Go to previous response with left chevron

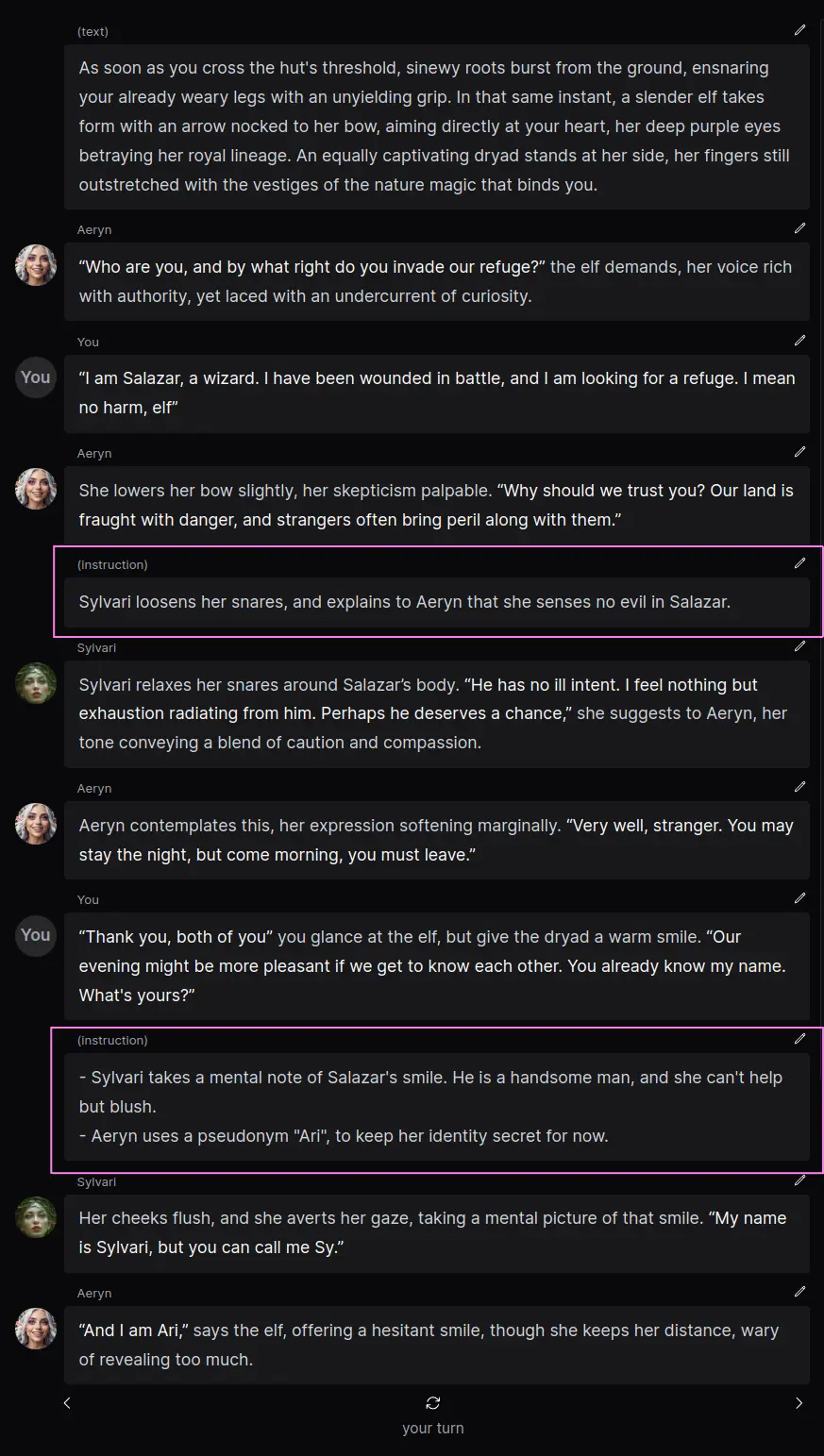(x=67, y=1403)
